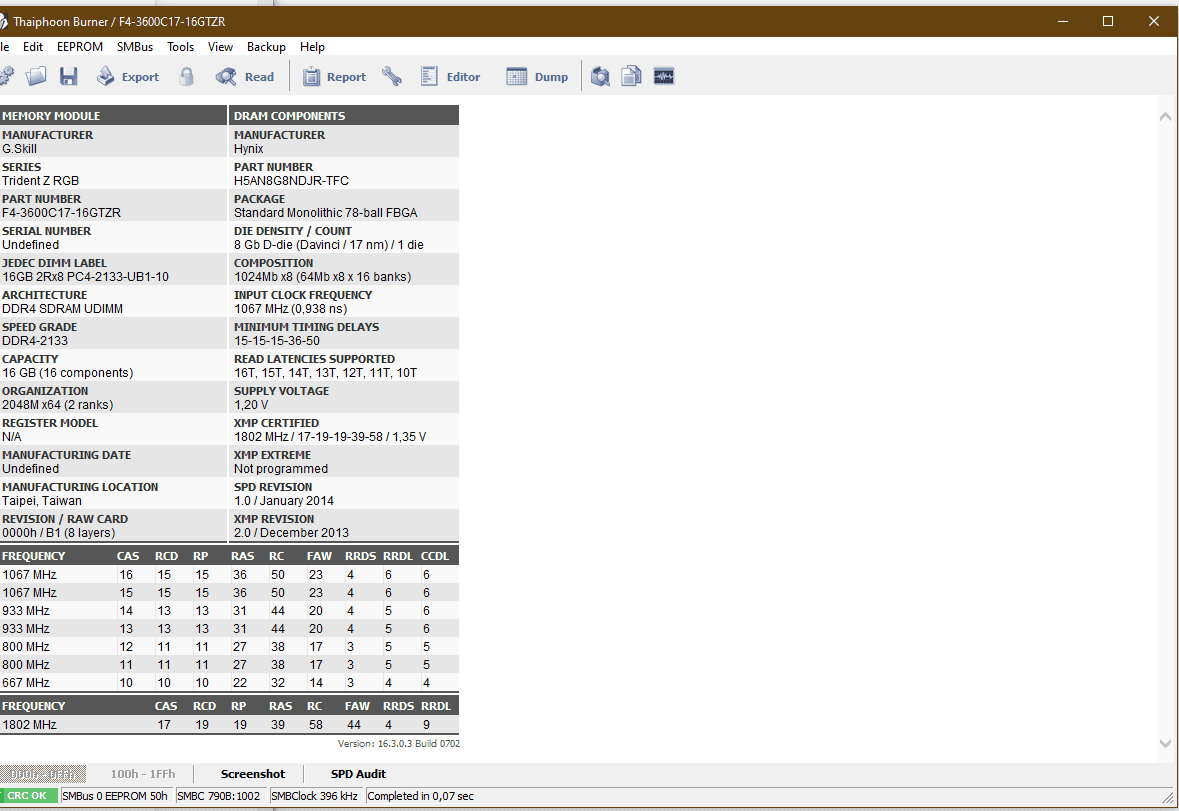
Task: Click the magnifier search icon in toolbar
Action: pos(600,76)
